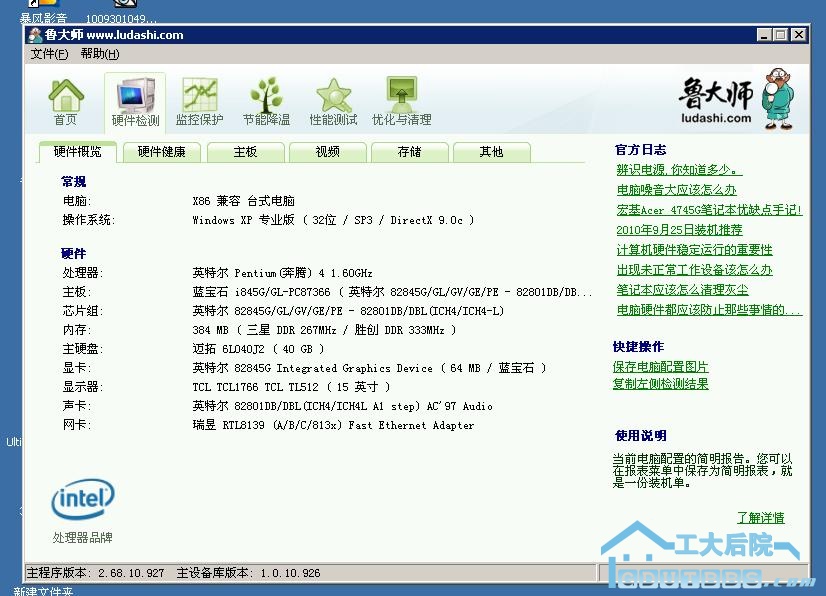
Task: Open the 监控保护 monitoring icon
Action: coord(200,102)
